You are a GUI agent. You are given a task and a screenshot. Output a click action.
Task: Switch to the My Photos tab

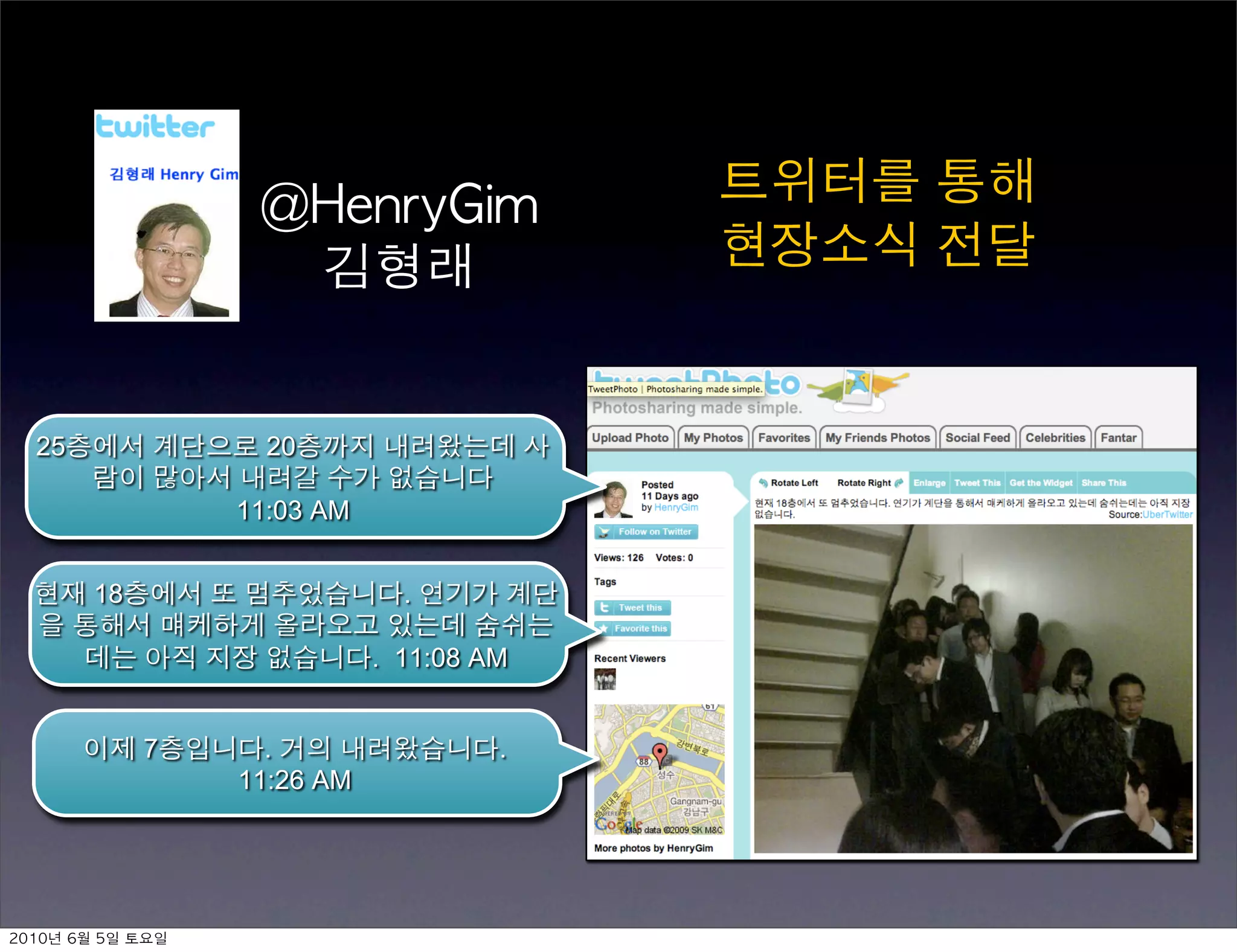[713, 438]
